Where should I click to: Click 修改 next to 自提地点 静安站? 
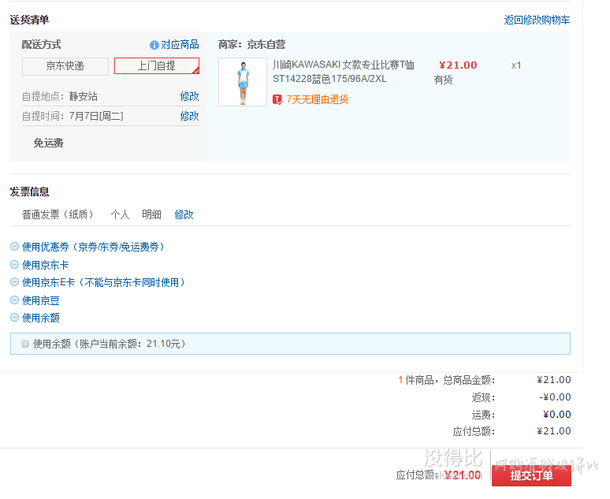[x=189, y=96]
